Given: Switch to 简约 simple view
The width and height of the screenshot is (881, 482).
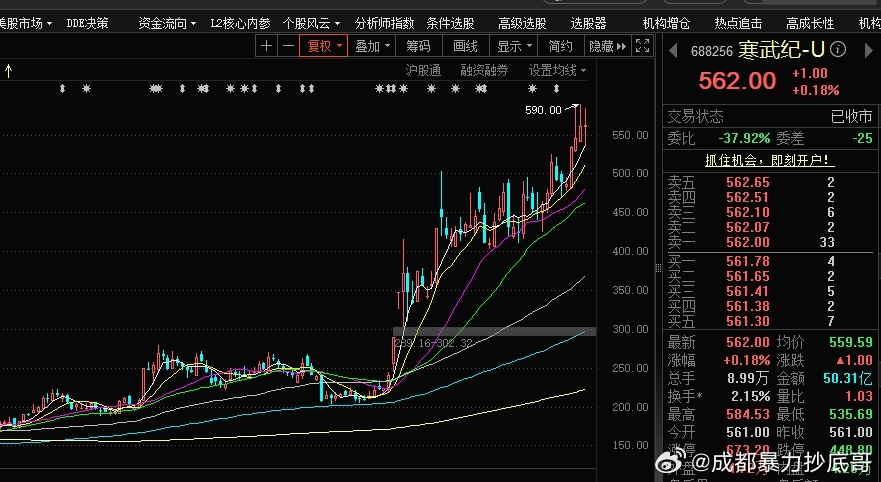Looking at the screenshot, I should tap(560, 46).
